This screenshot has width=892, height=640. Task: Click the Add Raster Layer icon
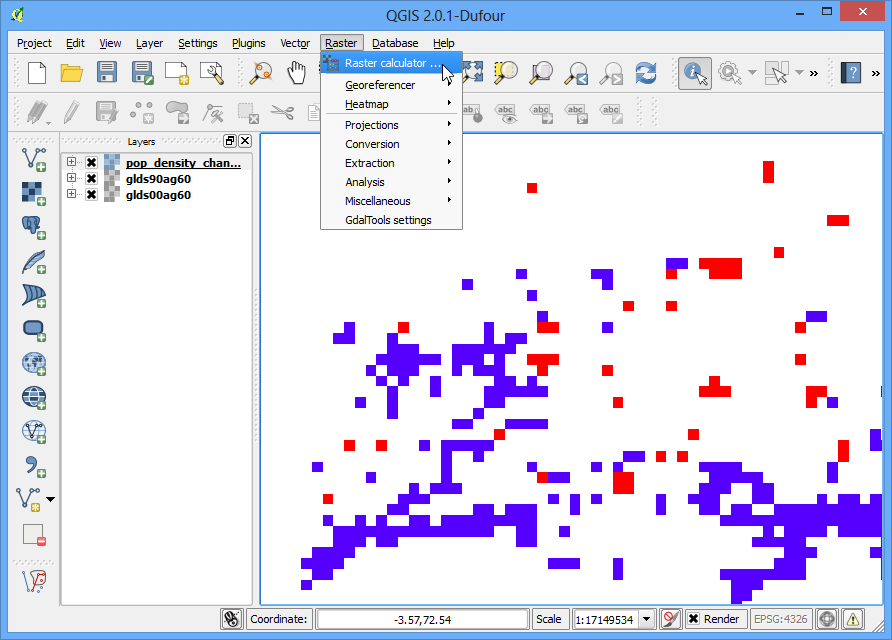(34, 193)
